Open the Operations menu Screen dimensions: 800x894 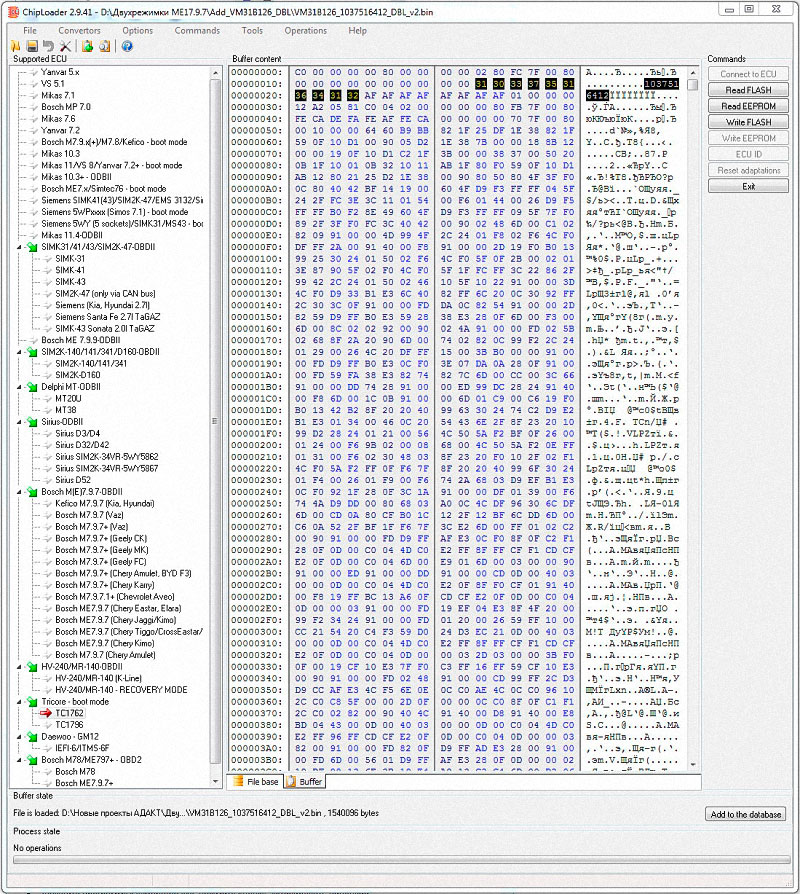click(x=305, y=30)
